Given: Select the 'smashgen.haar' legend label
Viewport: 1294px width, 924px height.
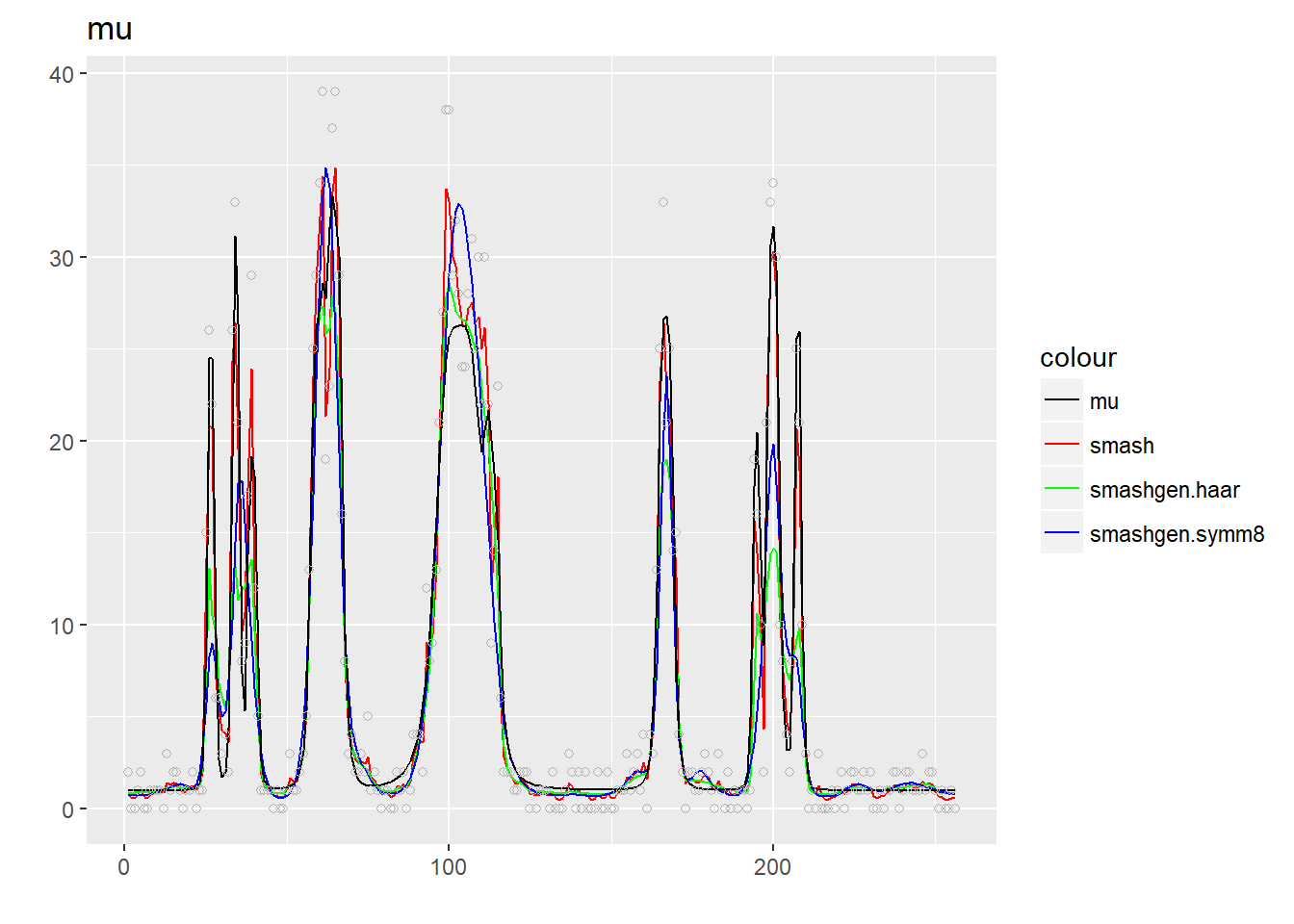Looking at the screenshot, I should click(1164, 490).
